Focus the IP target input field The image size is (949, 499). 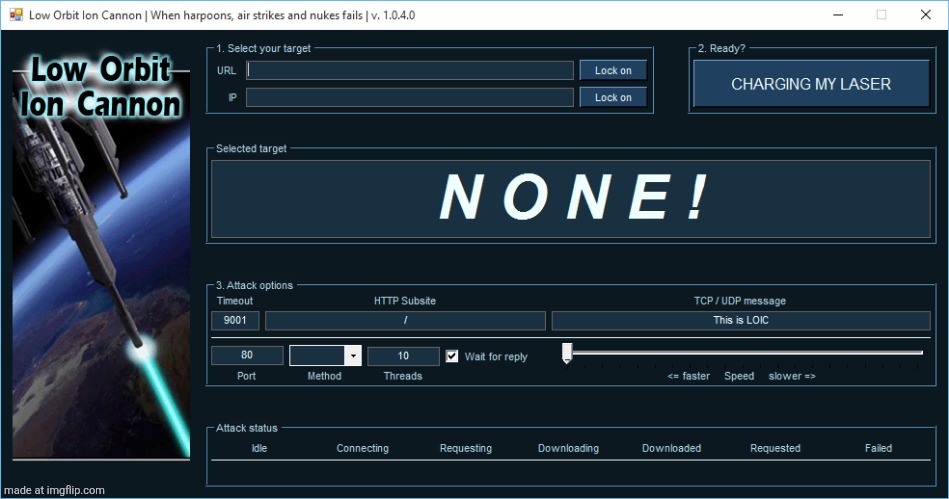click(x=410, y=97)
